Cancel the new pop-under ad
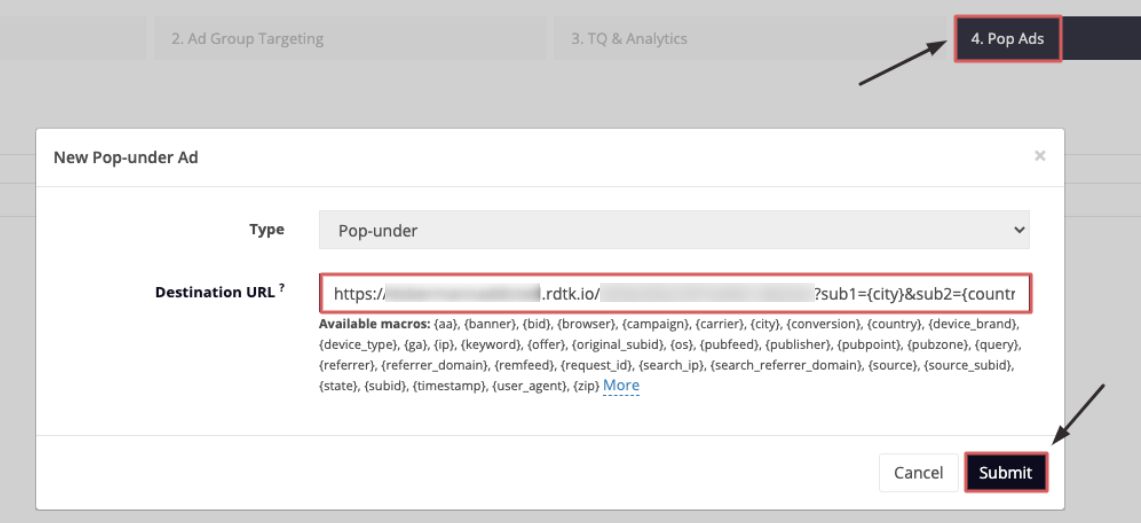1141x523 pixels. [x=918, y=473]
